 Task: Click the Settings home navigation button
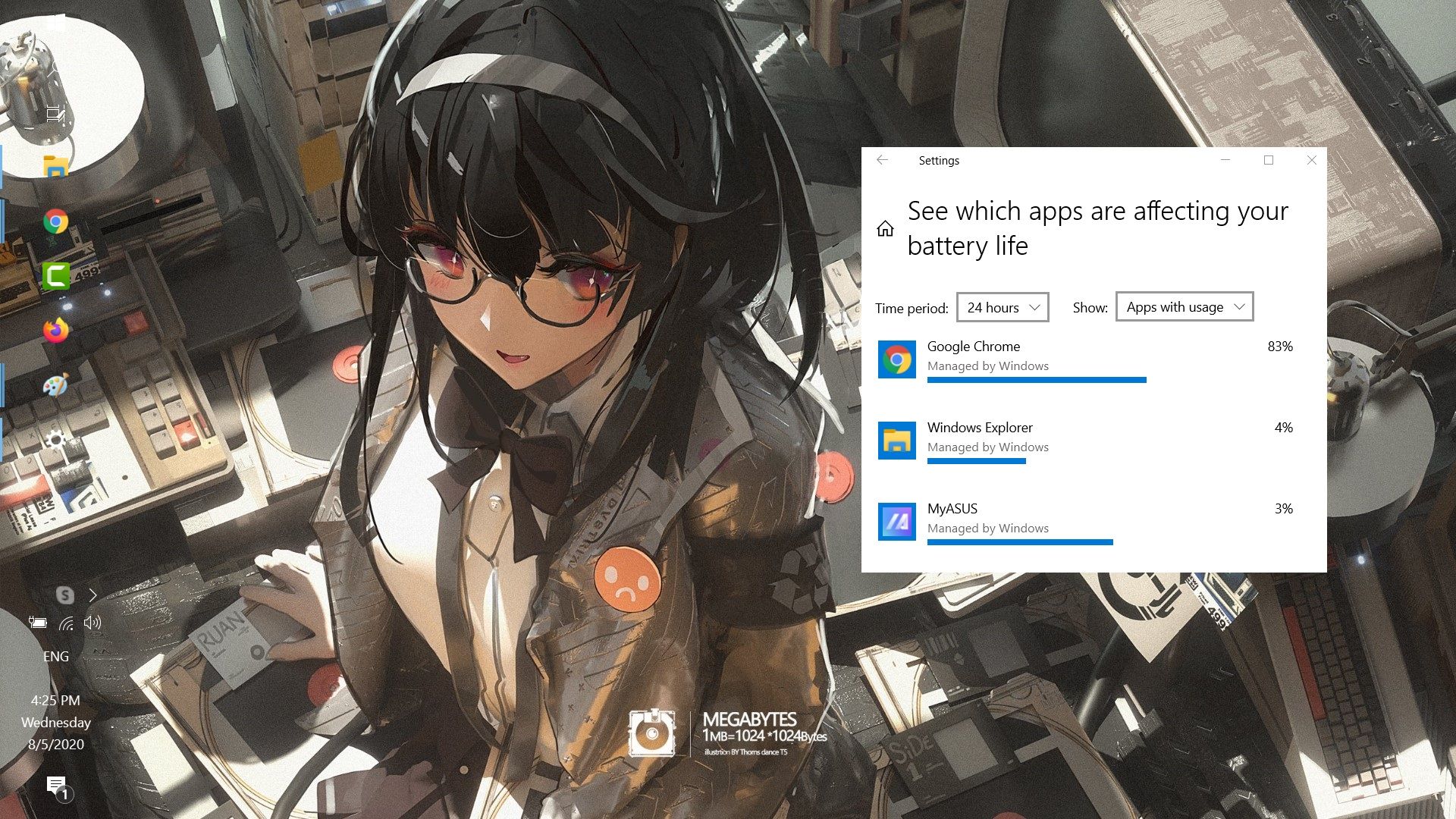point(886,228)
